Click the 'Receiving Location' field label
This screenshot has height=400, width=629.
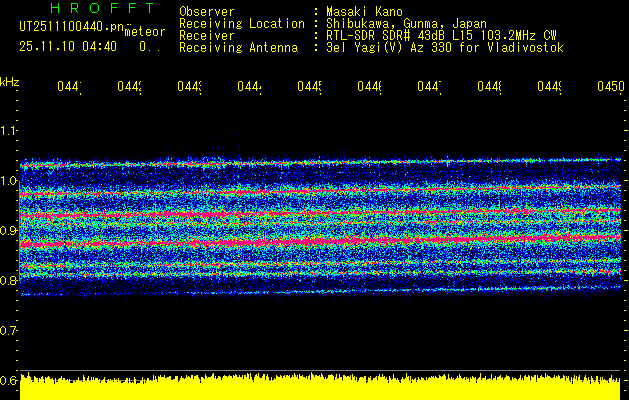point(241,23)
